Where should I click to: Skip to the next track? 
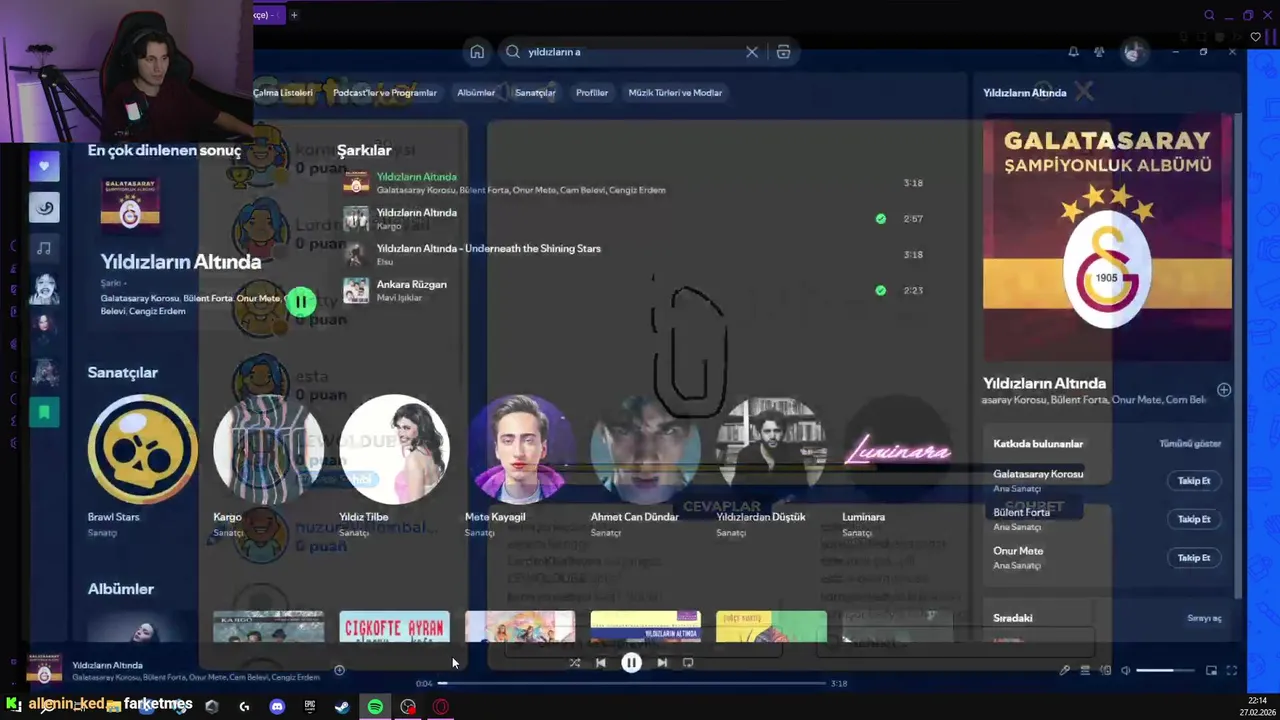[662, 662]
